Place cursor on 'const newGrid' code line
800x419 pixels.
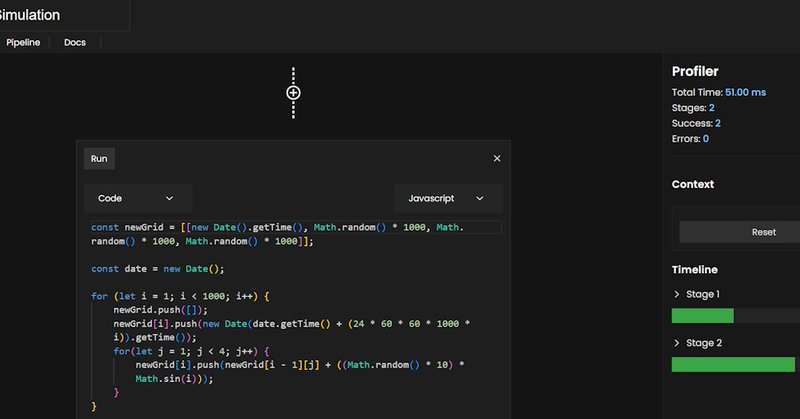point(278,227)
